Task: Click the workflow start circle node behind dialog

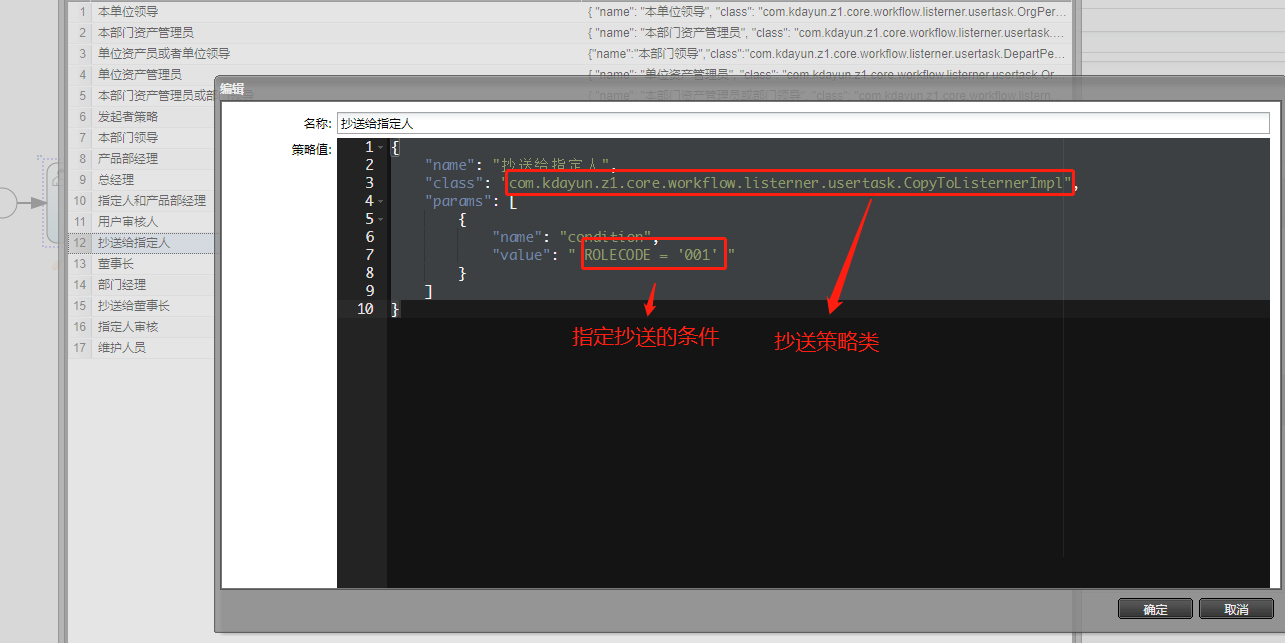Action: (5, 203)
